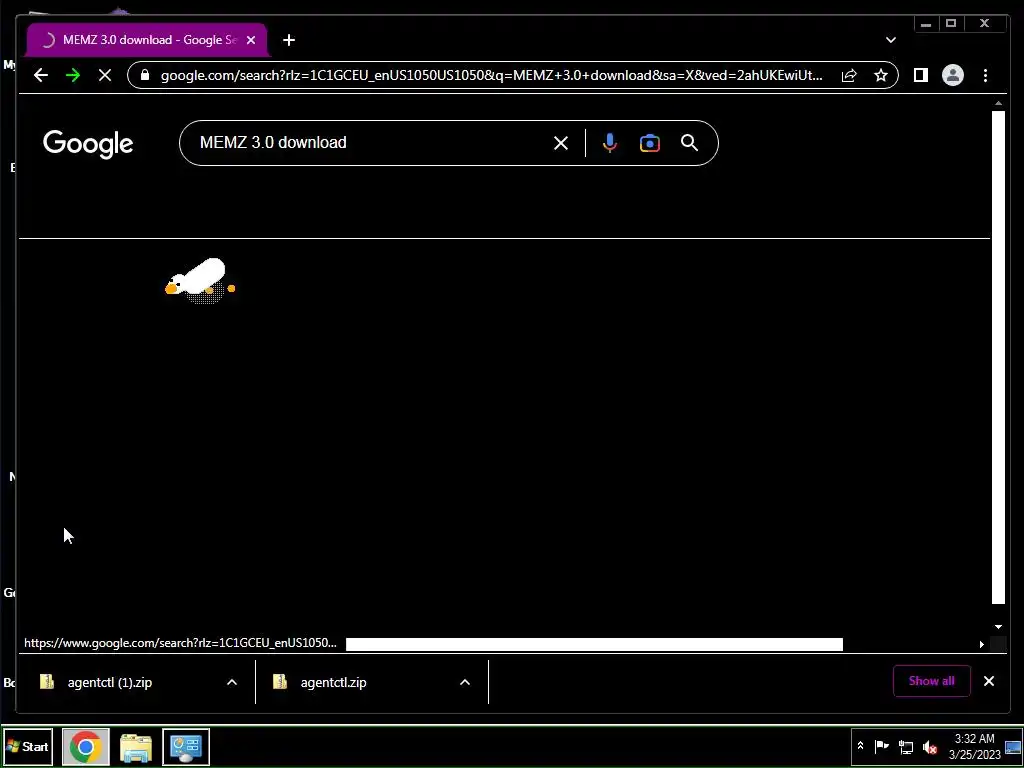
Task: Click the scroll right arrow
Action: [x=981, y=645]
